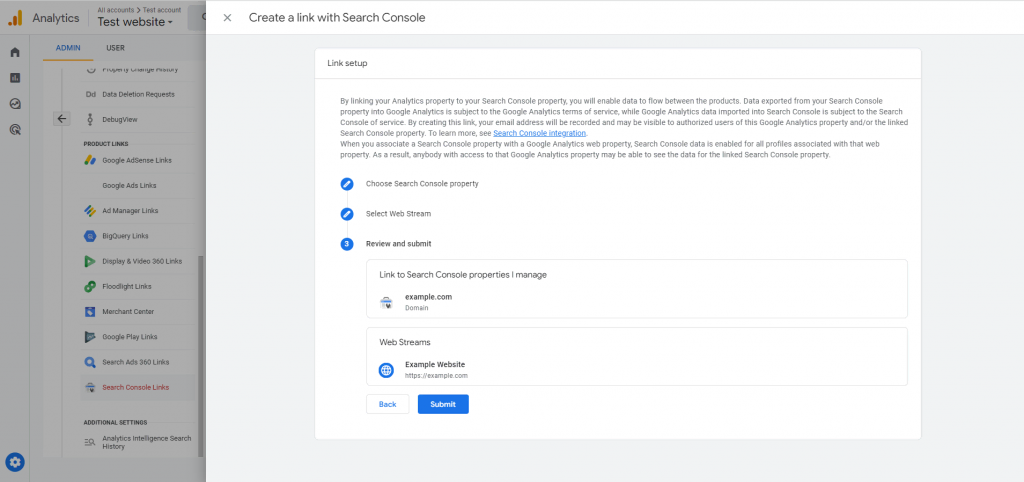Click the Admin settings gear icon
The width and height of the screenshot is (1024, 482).
[15, 462]
